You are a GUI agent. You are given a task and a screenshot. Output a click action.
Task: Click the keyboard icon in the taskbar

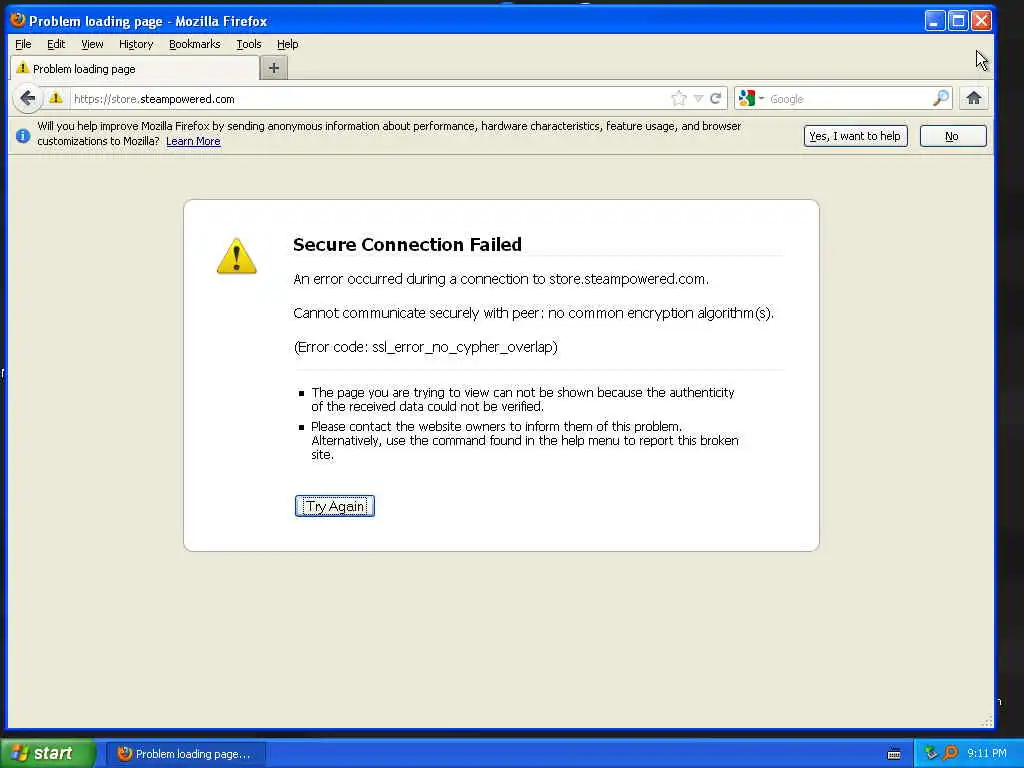click(x=894, y=754)
